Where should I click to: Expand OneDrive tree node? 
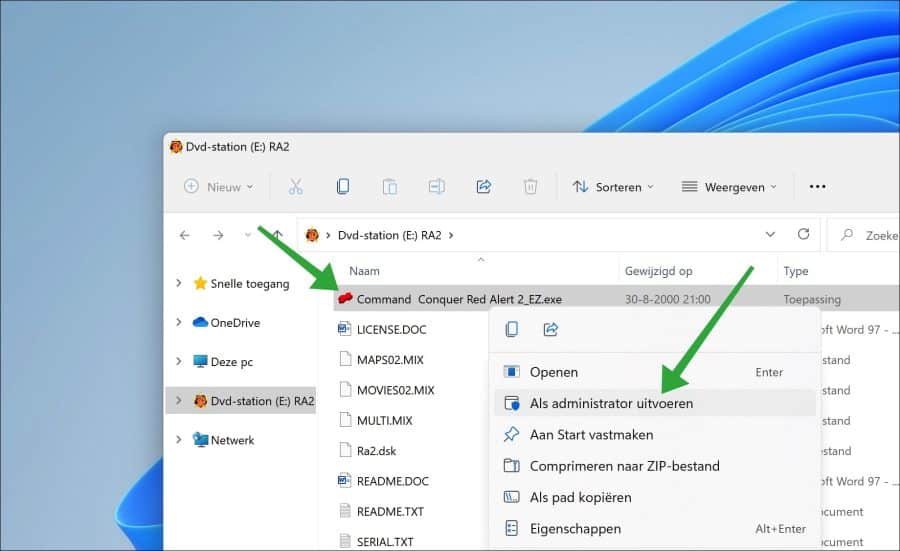[179, 322]
